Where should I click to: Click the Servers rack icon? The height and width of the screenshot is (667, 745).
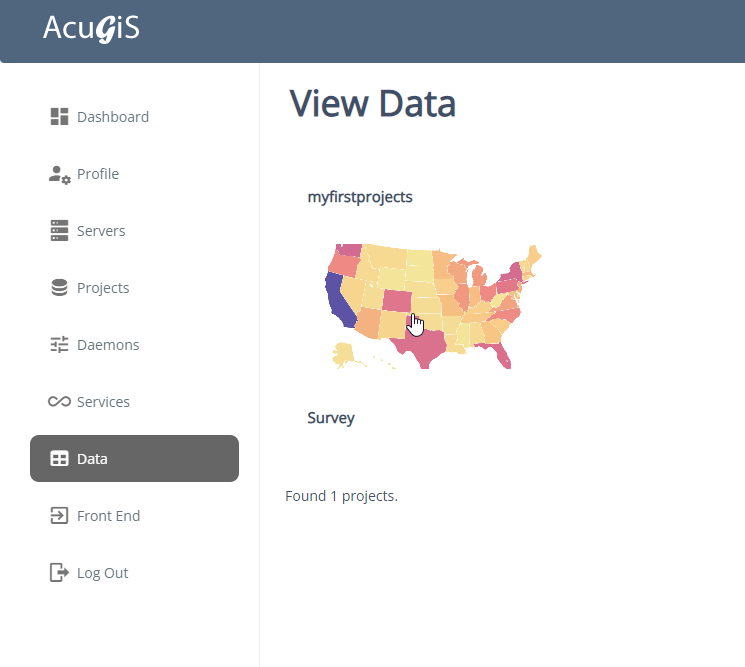pyautogui.click(x=59, y=231)
